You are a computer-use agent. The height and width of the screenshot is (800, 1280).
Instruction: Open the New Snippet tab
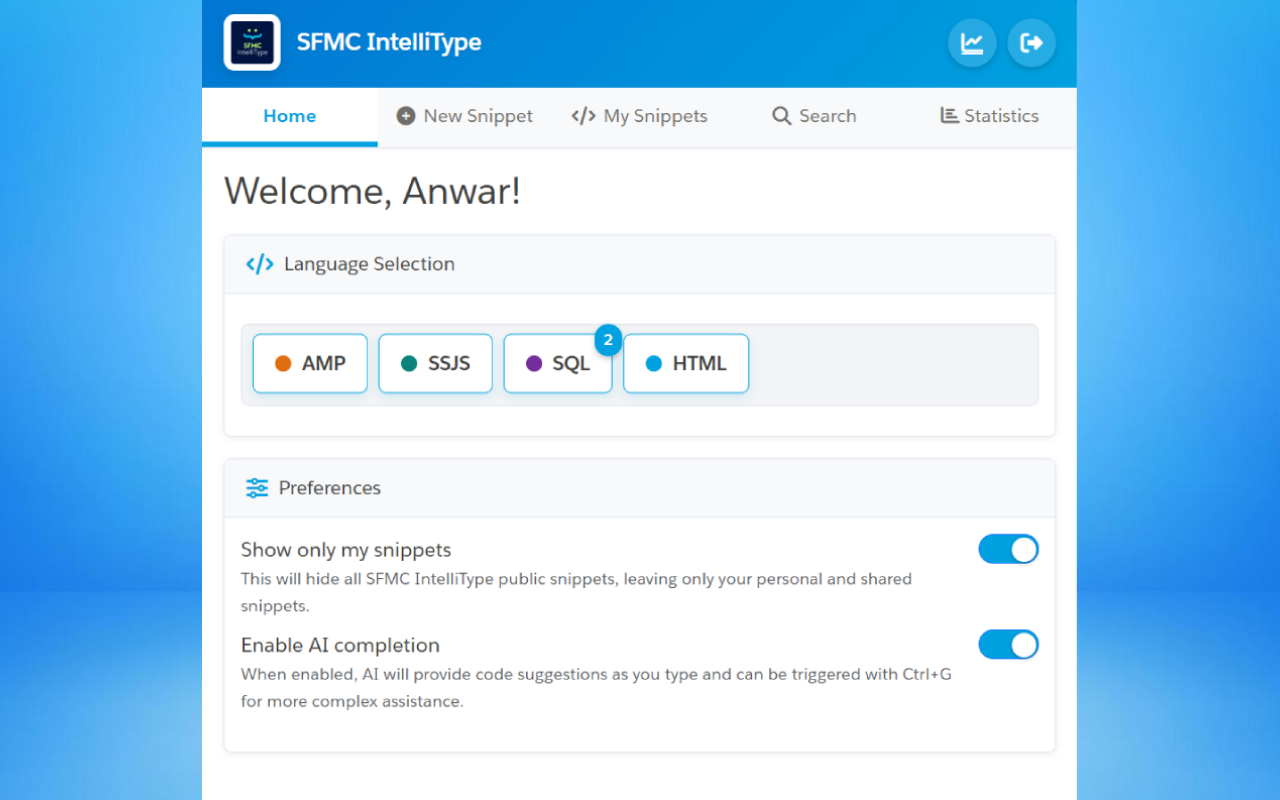(465, 116)
